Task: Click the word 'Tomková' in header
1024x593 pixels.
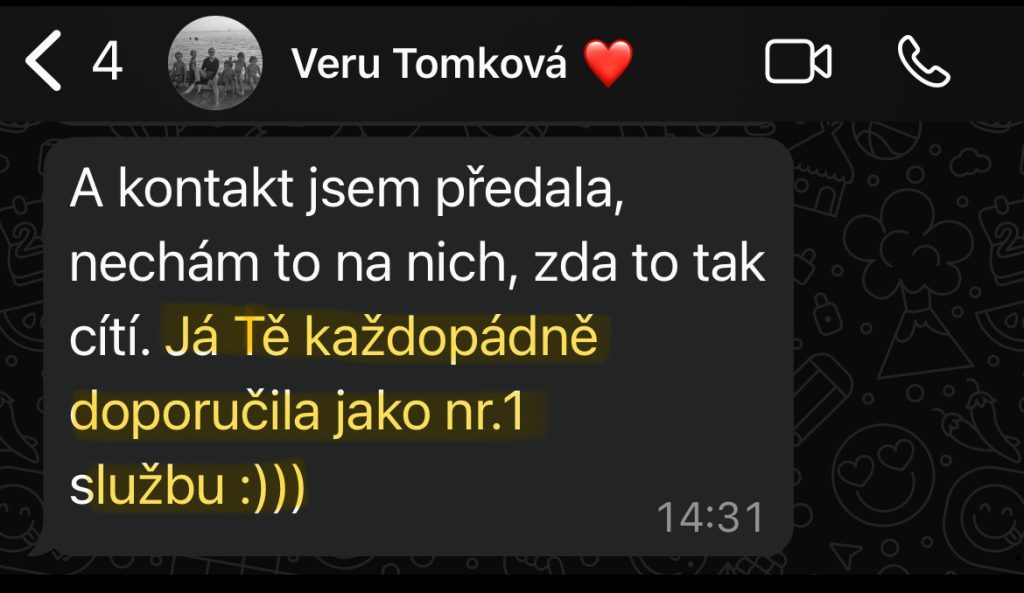Action: pos(481,63)
